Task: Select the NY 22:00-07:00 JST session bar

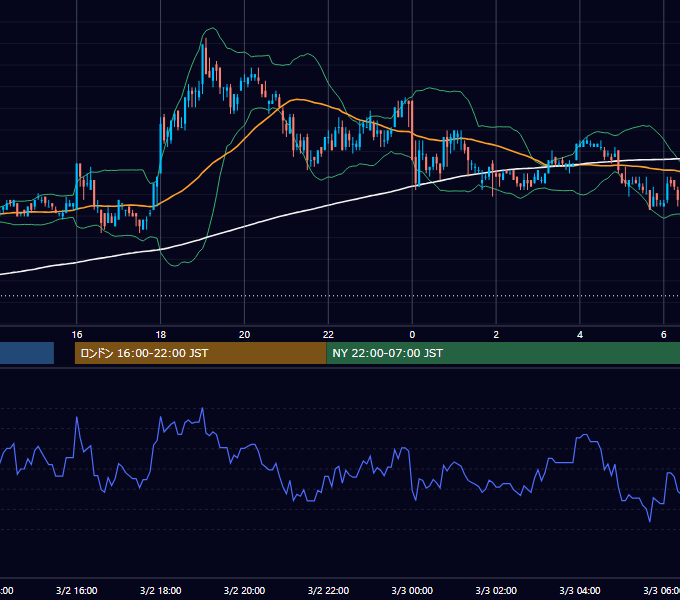Action: click(x=503, y=353)
